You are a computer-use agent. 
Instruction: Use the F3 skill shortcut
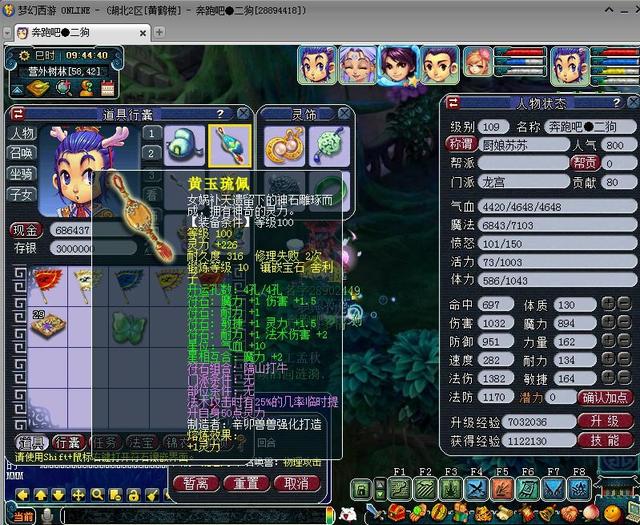click(450, 489)
